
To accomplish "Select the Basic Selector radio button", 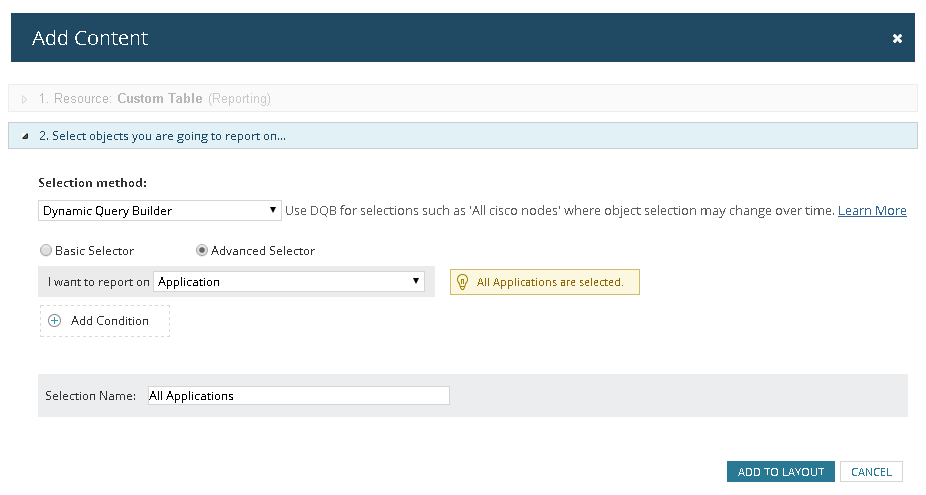I will 45,250.
